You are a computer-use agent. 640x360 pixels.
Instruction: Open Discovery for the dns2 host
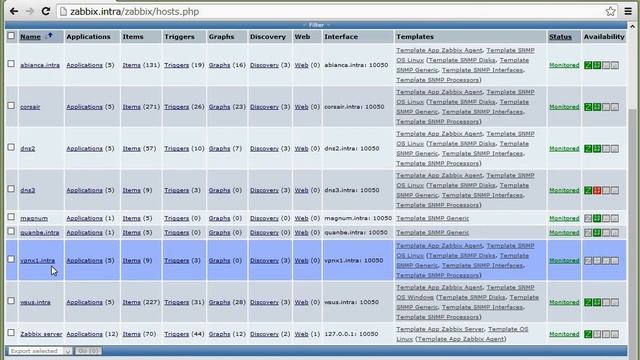[264, 149]
